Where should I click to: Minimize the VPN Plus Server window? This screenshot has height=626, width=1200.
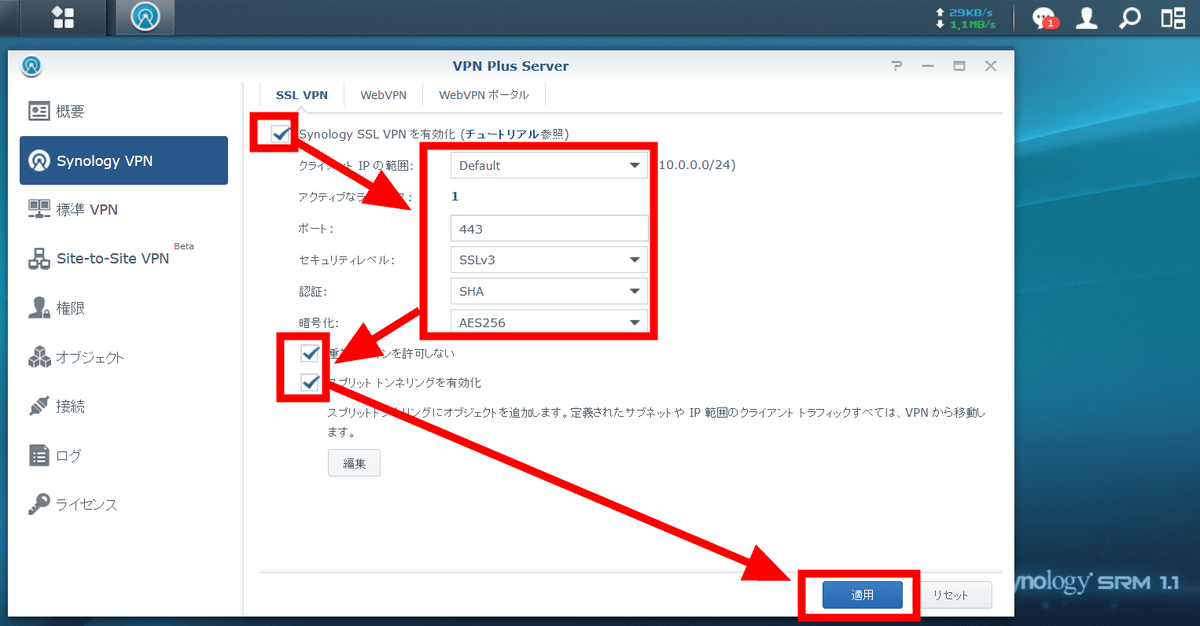[928, 66]
